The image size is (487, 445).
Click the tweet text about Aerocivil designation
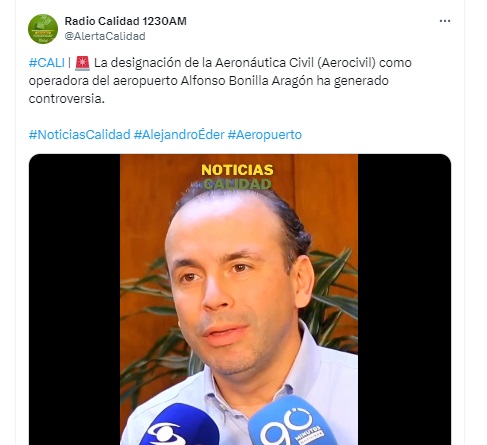[220, 81]
